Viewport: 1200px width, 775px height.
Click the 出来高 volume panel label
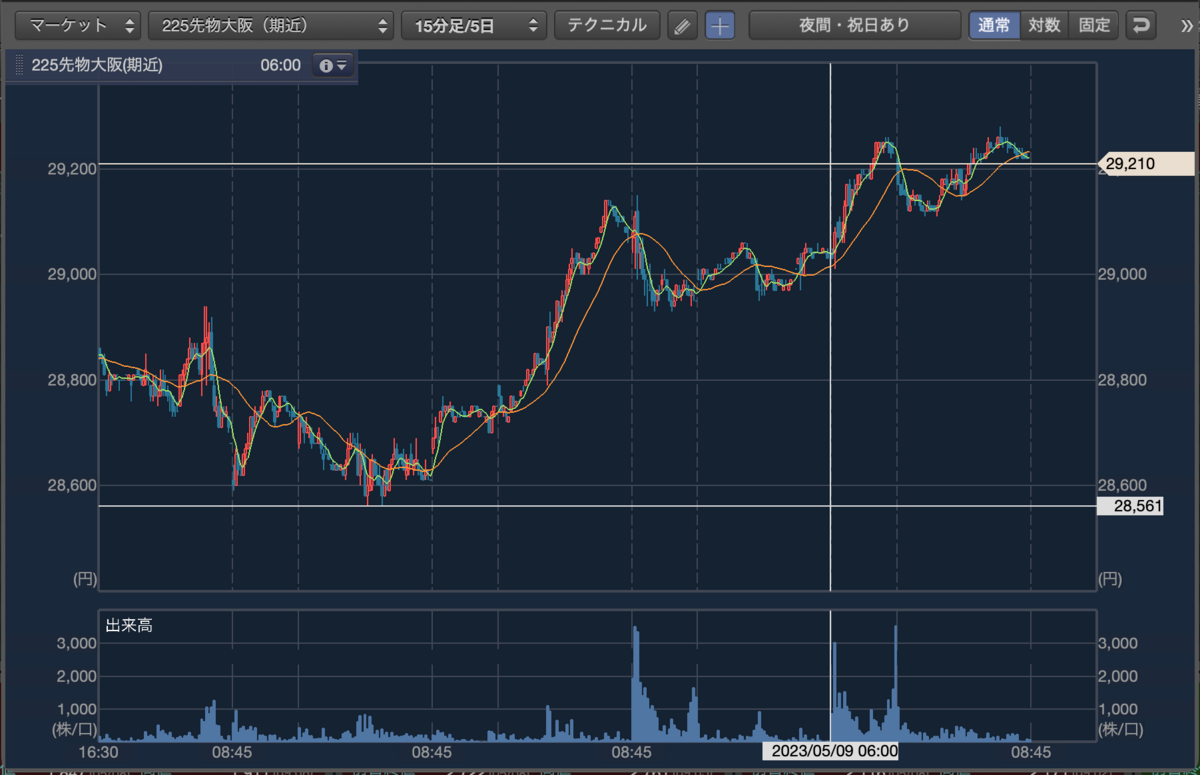click(x=129, y=625)
